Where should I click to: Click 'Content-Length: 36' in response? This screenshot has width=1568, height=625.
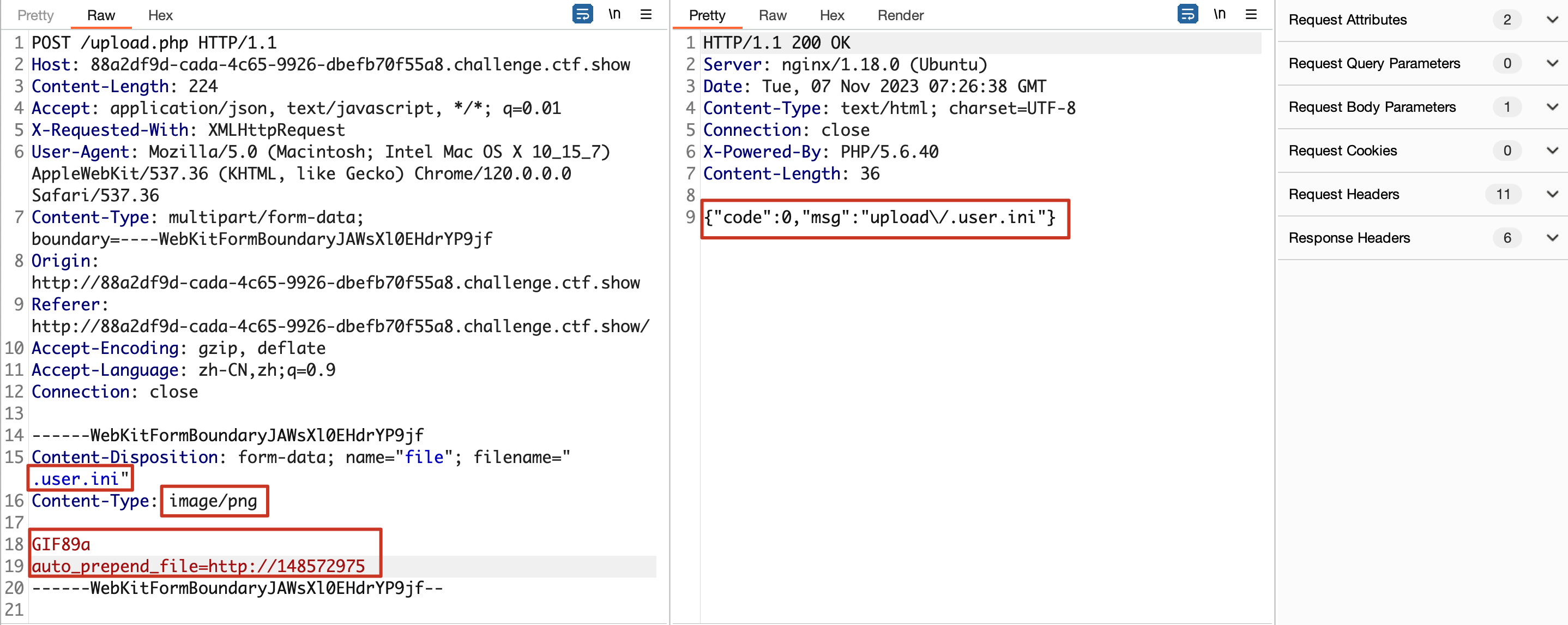pyautogui.click(x=791, y=173)
